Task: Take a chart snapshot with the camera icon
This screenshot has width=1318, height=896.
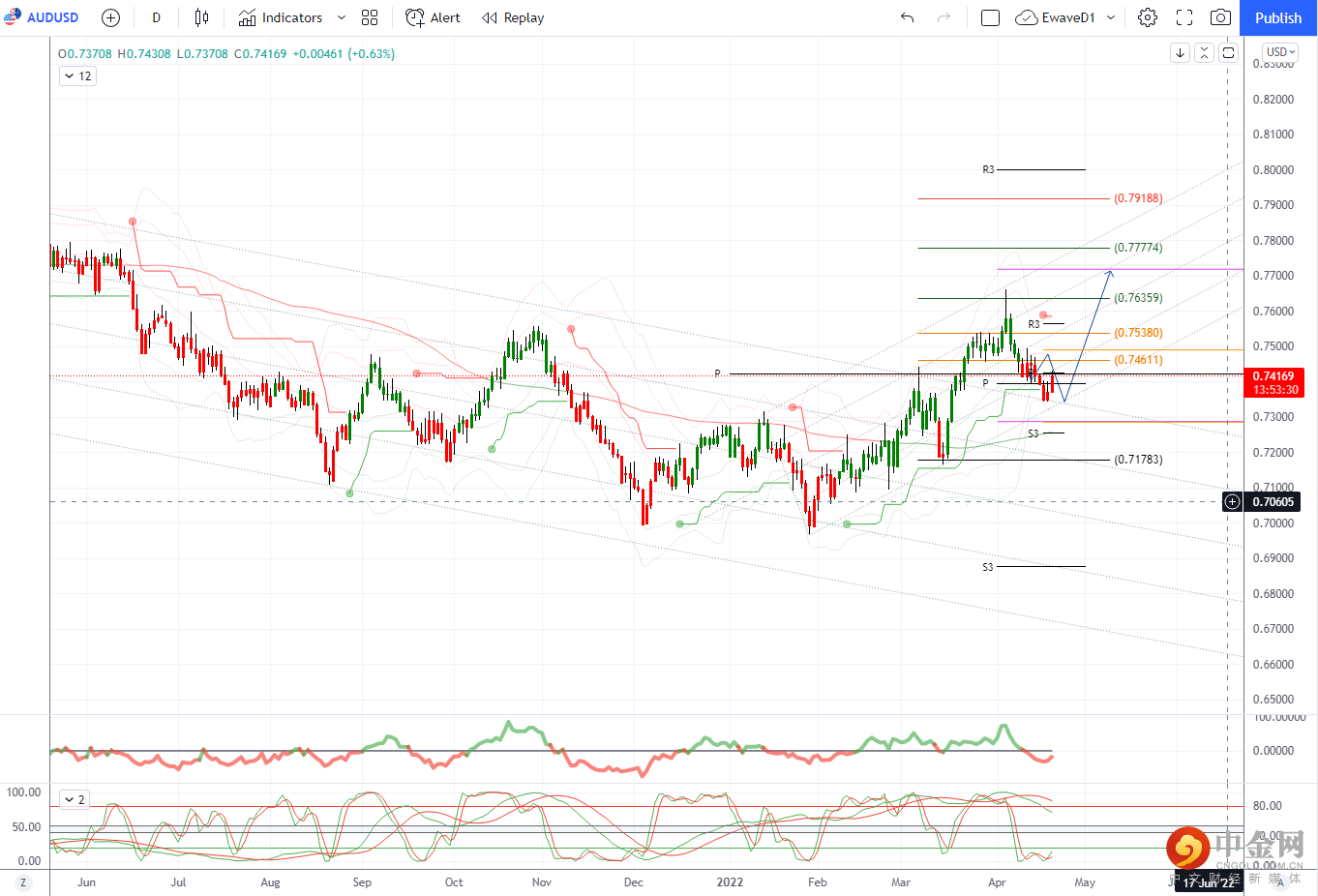Action: click(x=1221, y=17)
